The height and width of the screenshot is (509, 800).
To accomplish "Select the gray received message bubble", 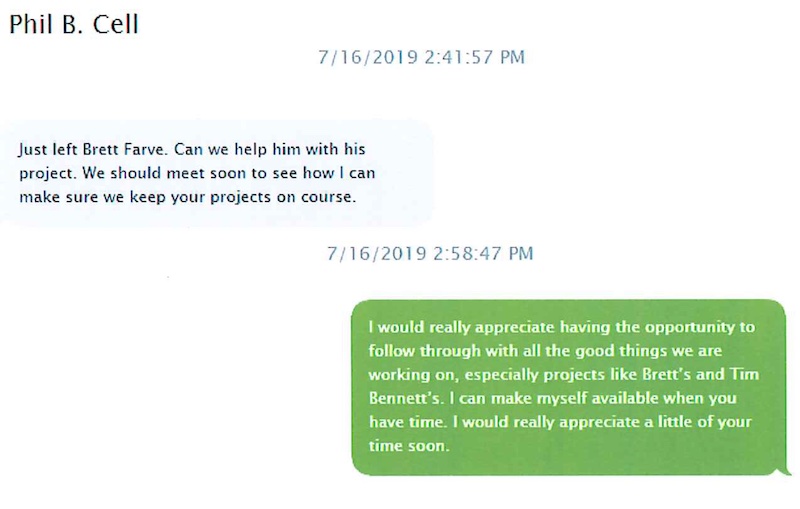I will tap(216, 173).
